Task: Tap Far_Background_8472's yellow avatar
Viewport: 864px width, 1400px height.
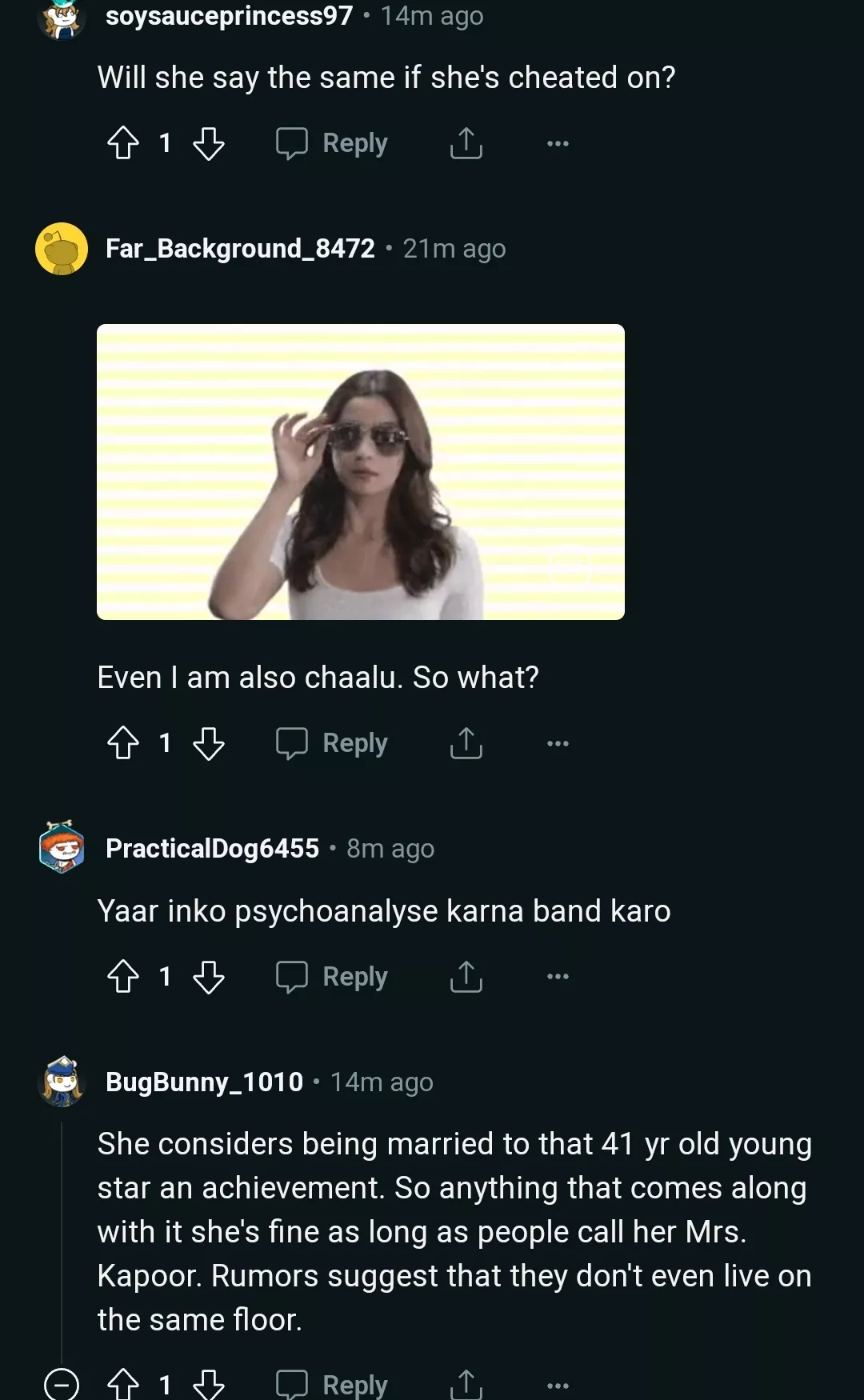Action: 62,249
